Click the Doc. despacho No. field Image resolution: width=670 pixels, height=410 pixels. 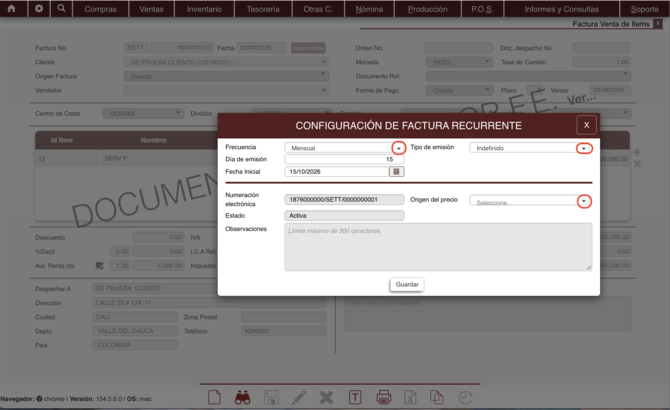(601, 48)
